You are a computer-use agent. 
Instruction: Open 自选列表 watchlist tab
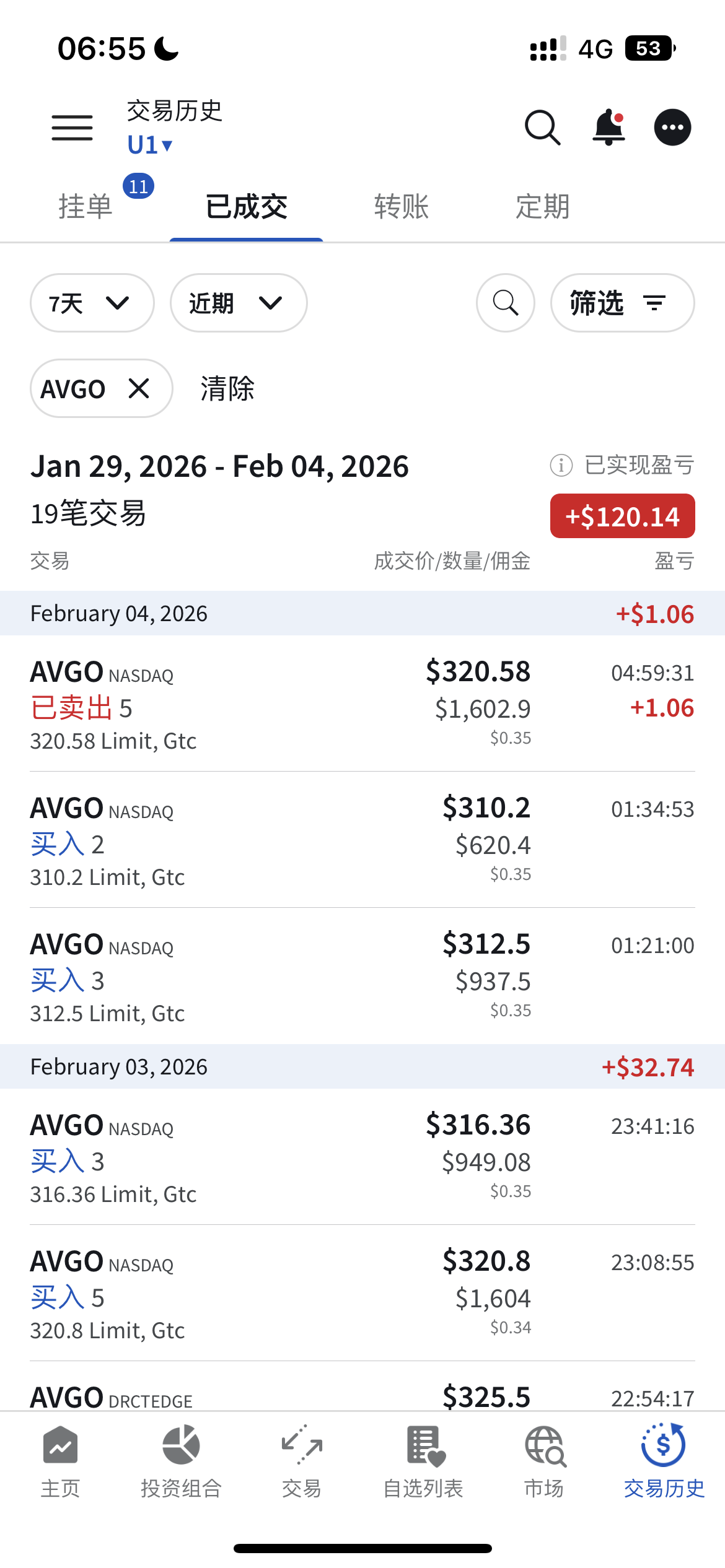pyautogui.click(x=423, y=1460)
